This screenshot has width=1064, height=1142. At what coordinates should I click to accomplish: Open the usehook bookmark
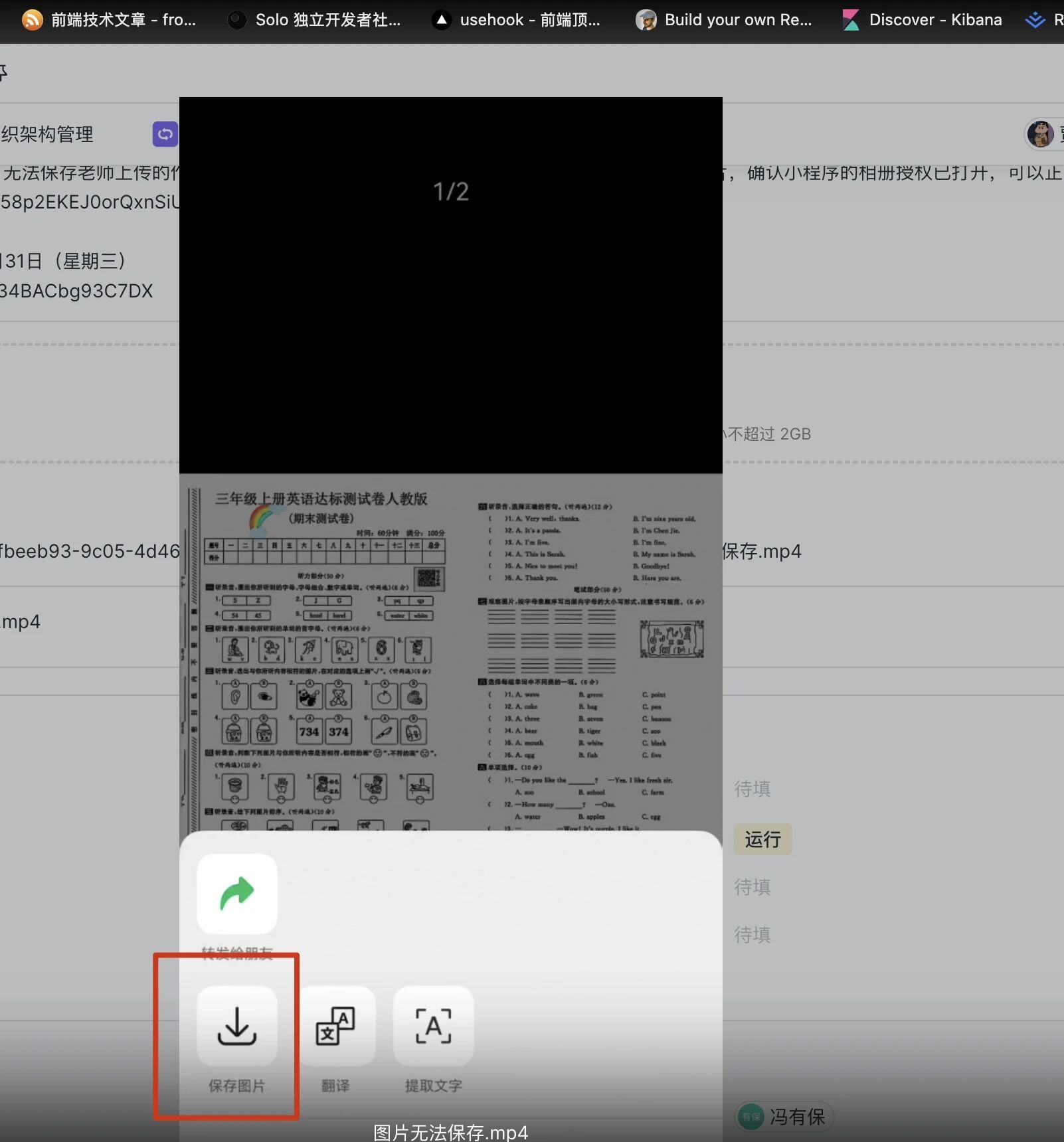coord(516,20)
